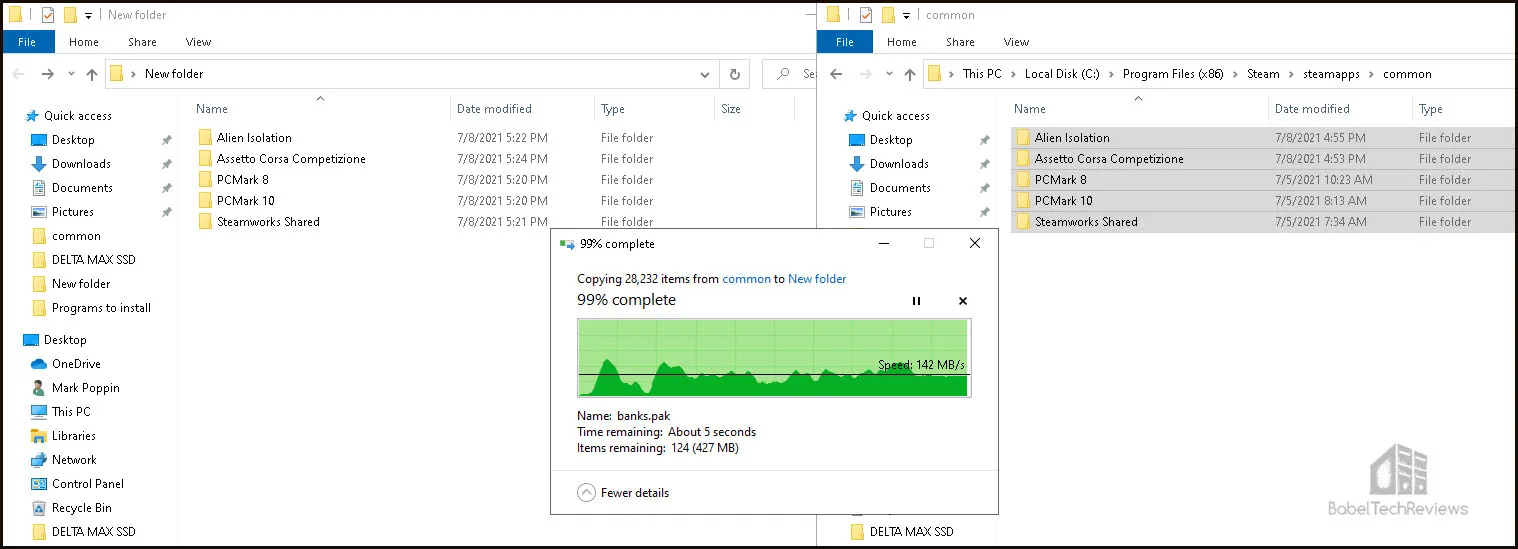Go back in common window
This screenshot has height=549, width=1518.
point(837,74)
